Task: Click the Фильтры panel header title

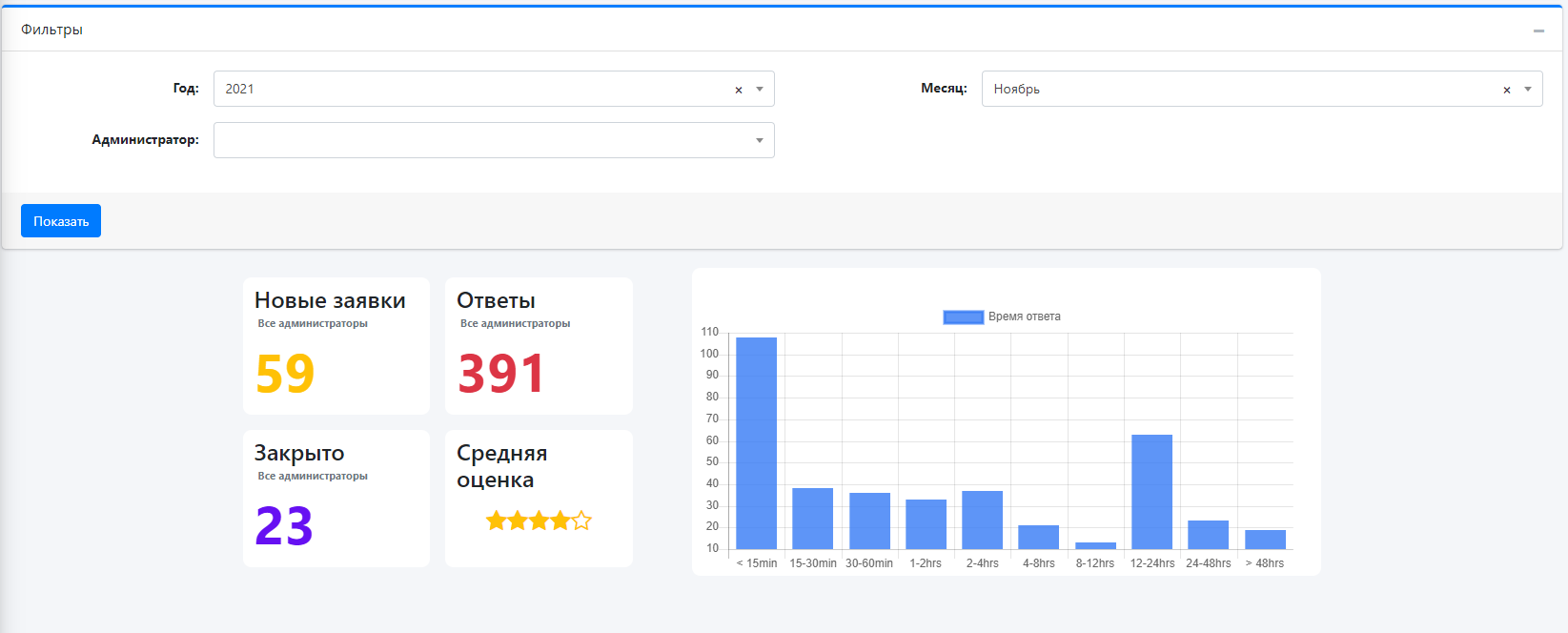Action: click(52, 30)
